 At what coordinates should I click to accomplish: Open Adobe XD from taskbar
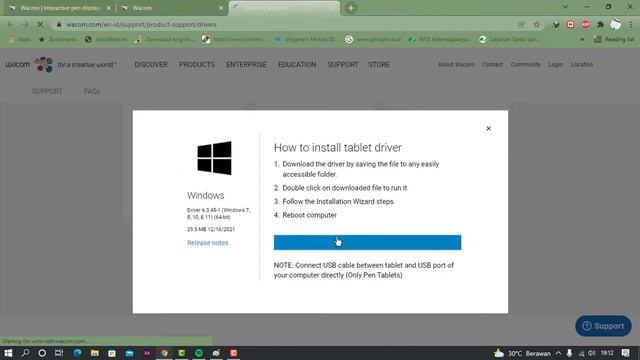click(147, 353)
